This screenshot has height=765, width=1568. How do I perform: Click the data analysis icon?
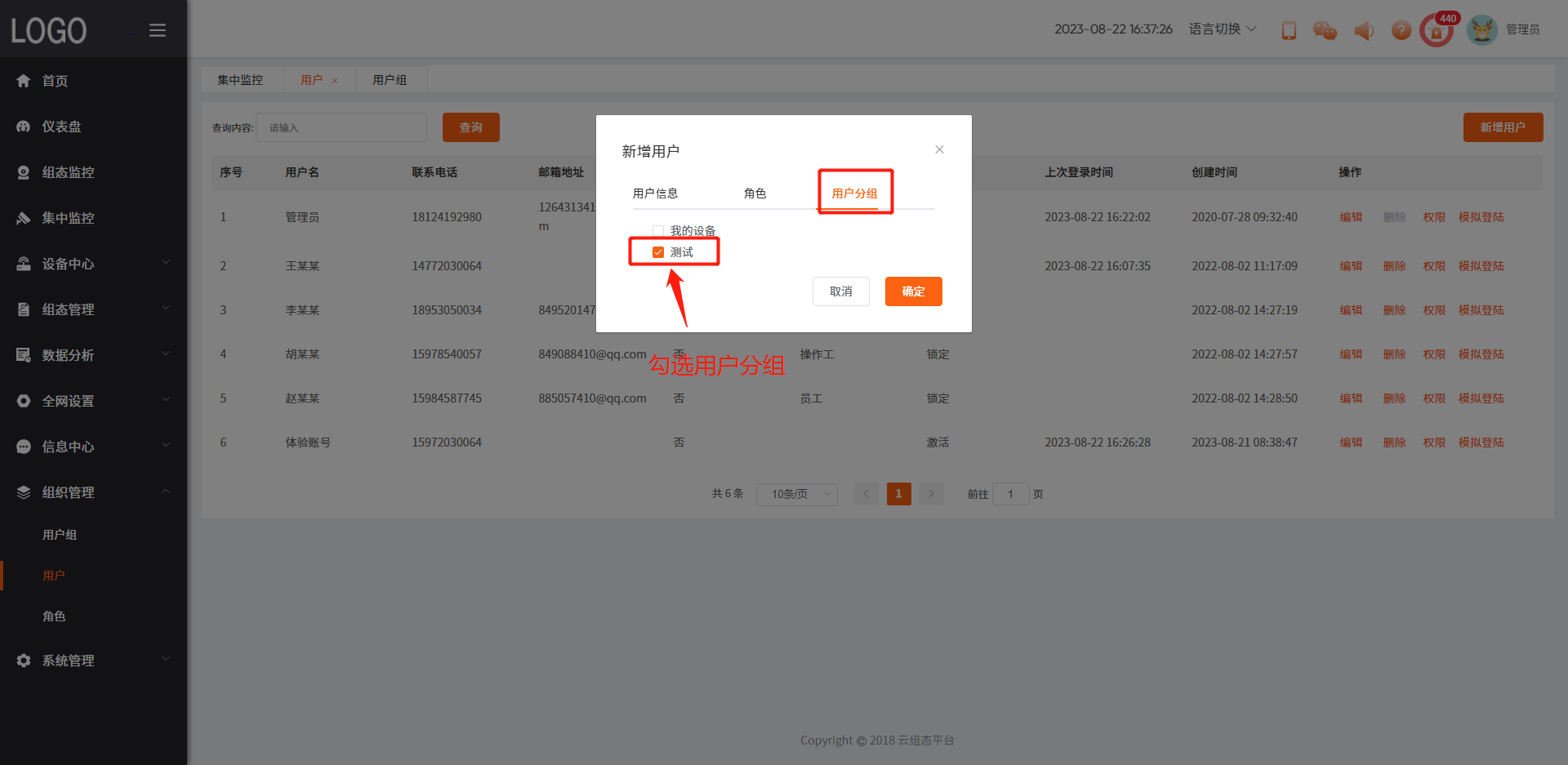tap(24, 355)
